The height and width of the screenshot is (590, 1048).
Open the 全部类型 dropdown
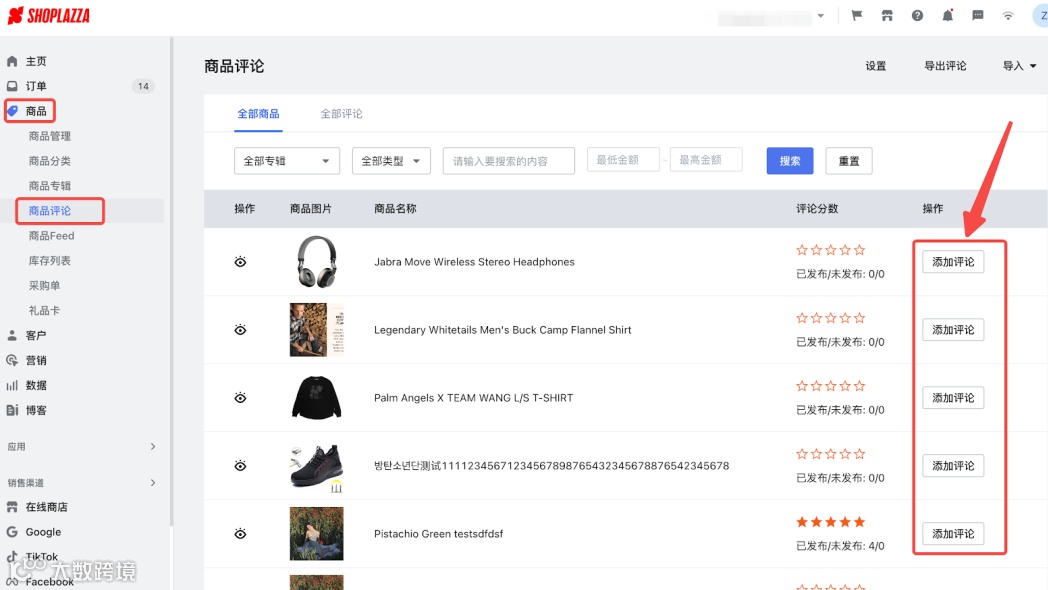(x=391, y=161)
